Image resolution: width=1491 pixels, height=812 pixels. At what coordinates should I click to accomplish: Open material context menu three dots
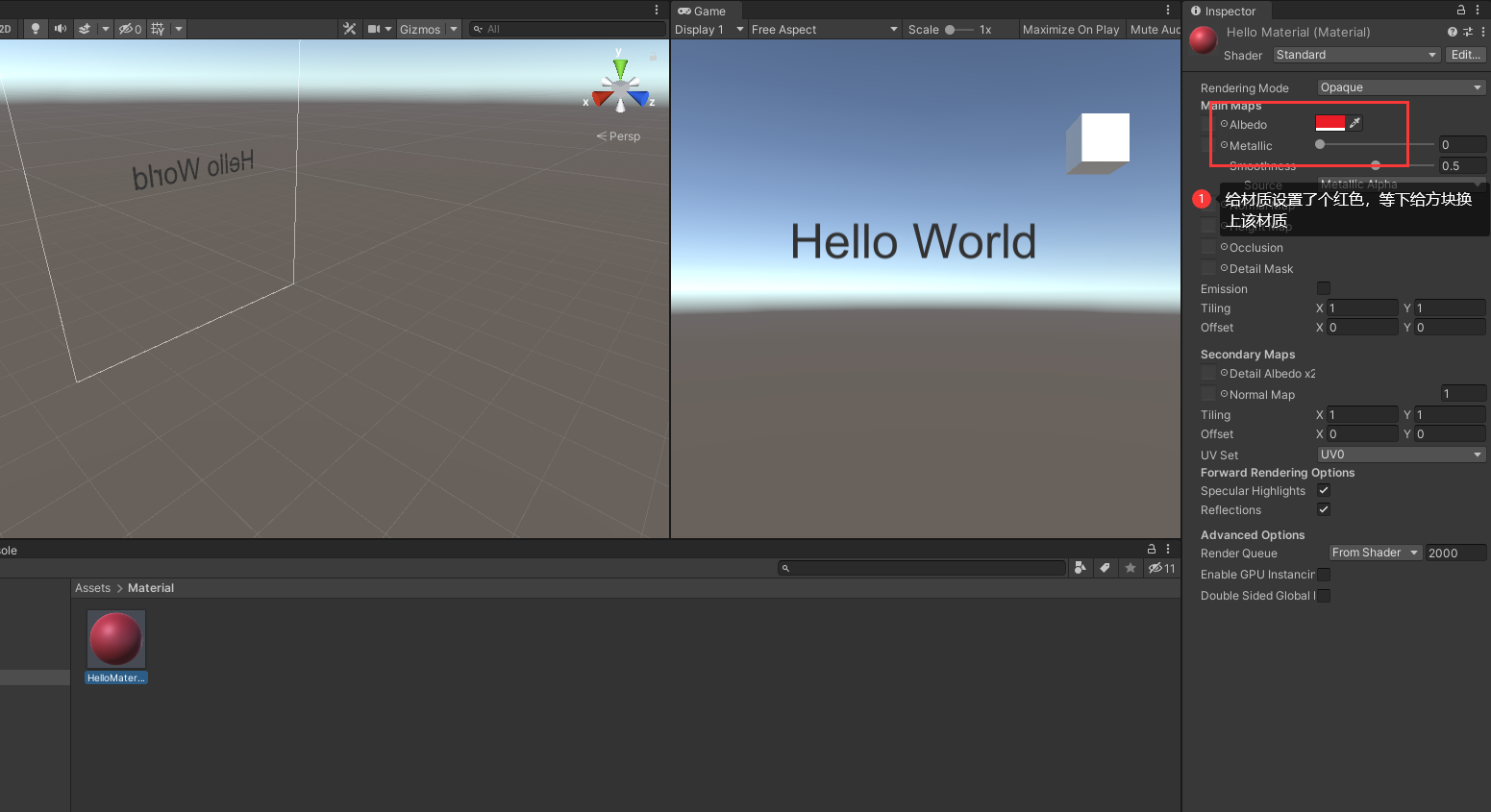click(1483, 32)
